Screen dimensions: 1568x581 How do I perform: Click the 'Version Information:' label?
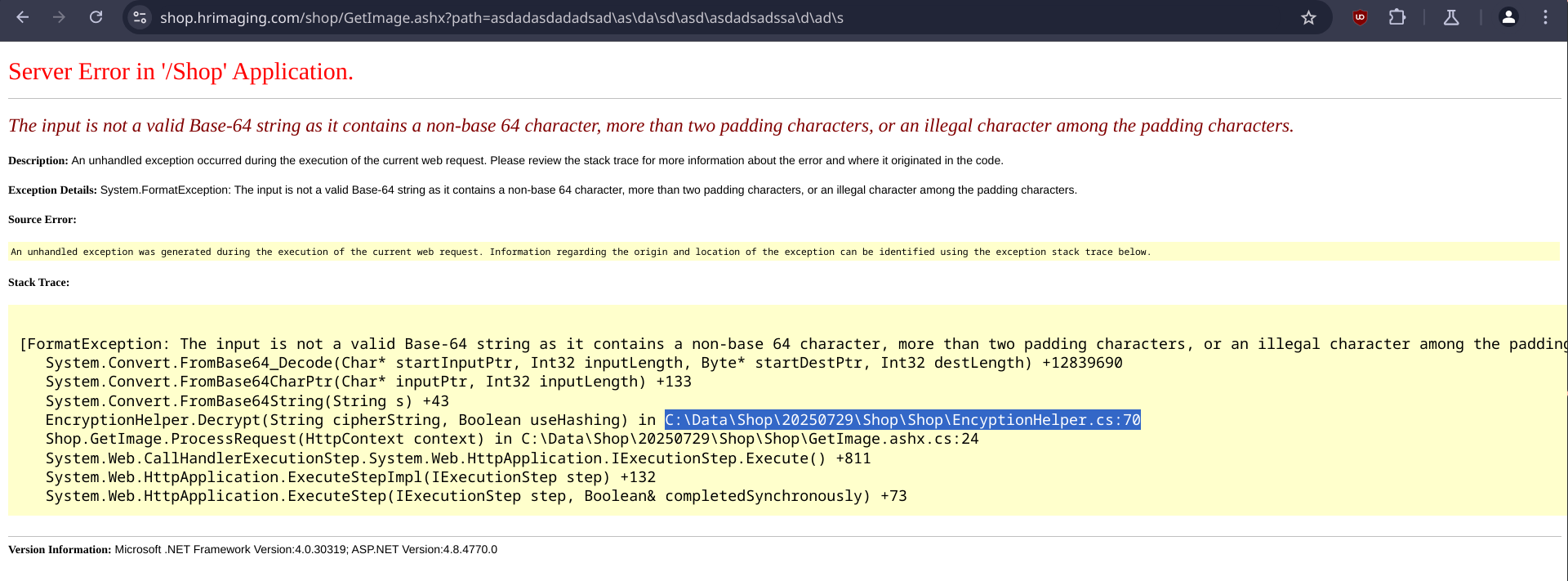tap(60, 550)
